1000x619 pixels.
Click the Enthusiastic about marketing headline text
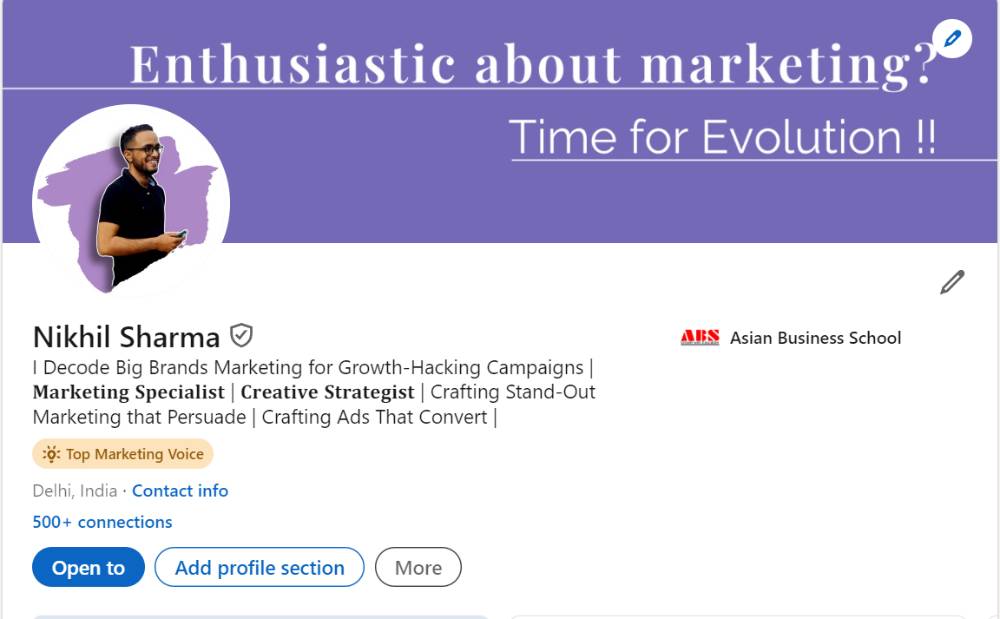coord(533,65)
